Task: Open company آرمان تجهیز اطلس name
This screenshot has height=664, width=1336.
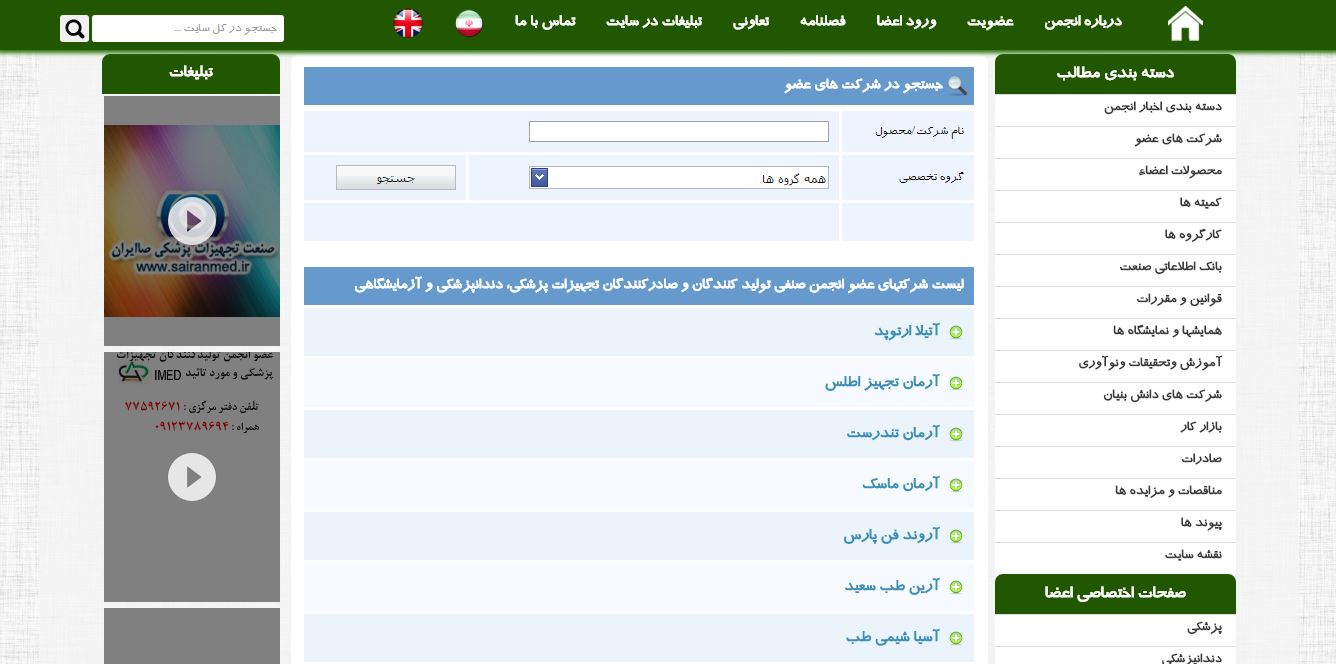Action: coord(882,382)
